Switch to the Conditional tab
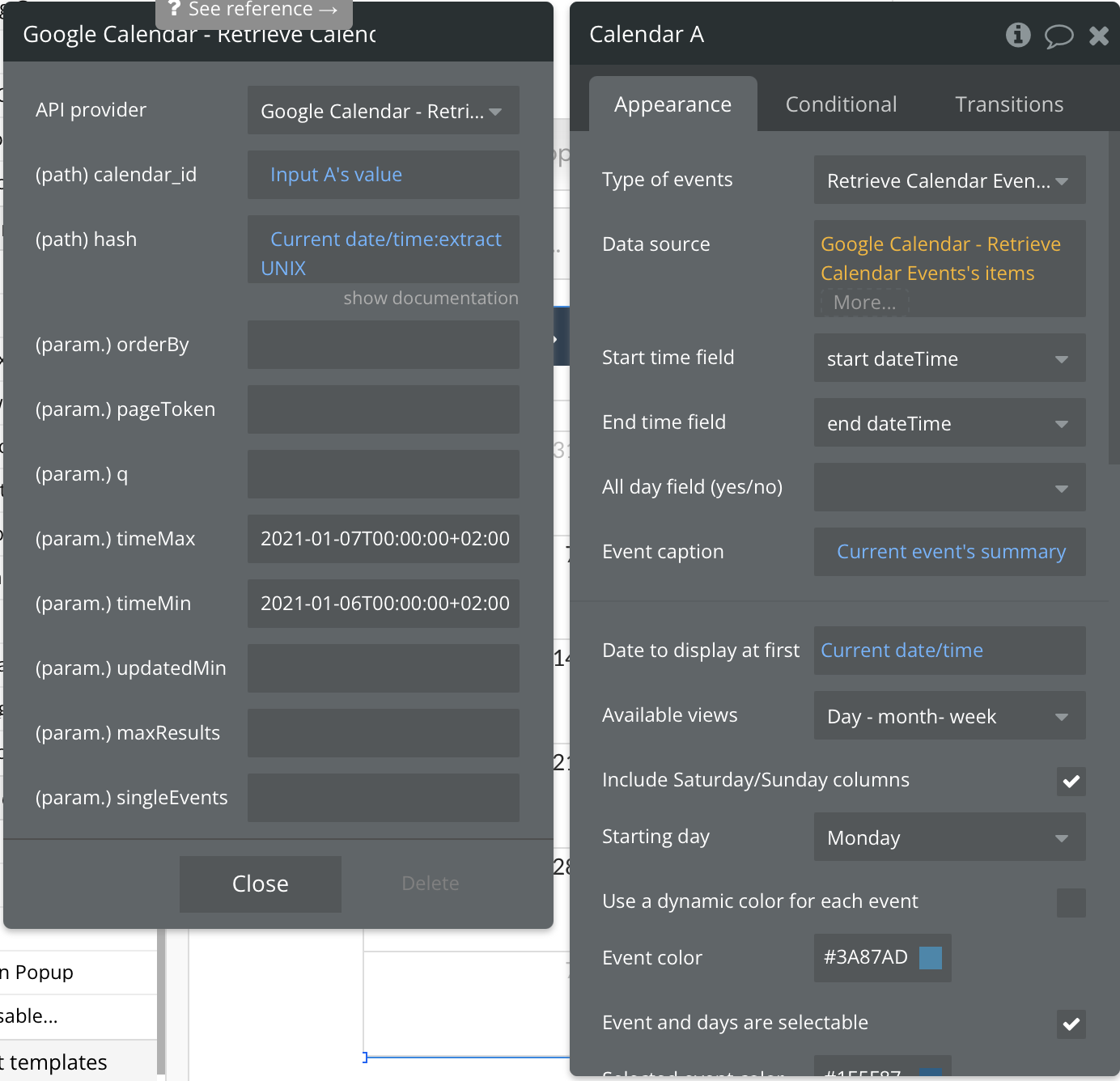The height and width of the screenshot is (1081, 1120). 841,104
